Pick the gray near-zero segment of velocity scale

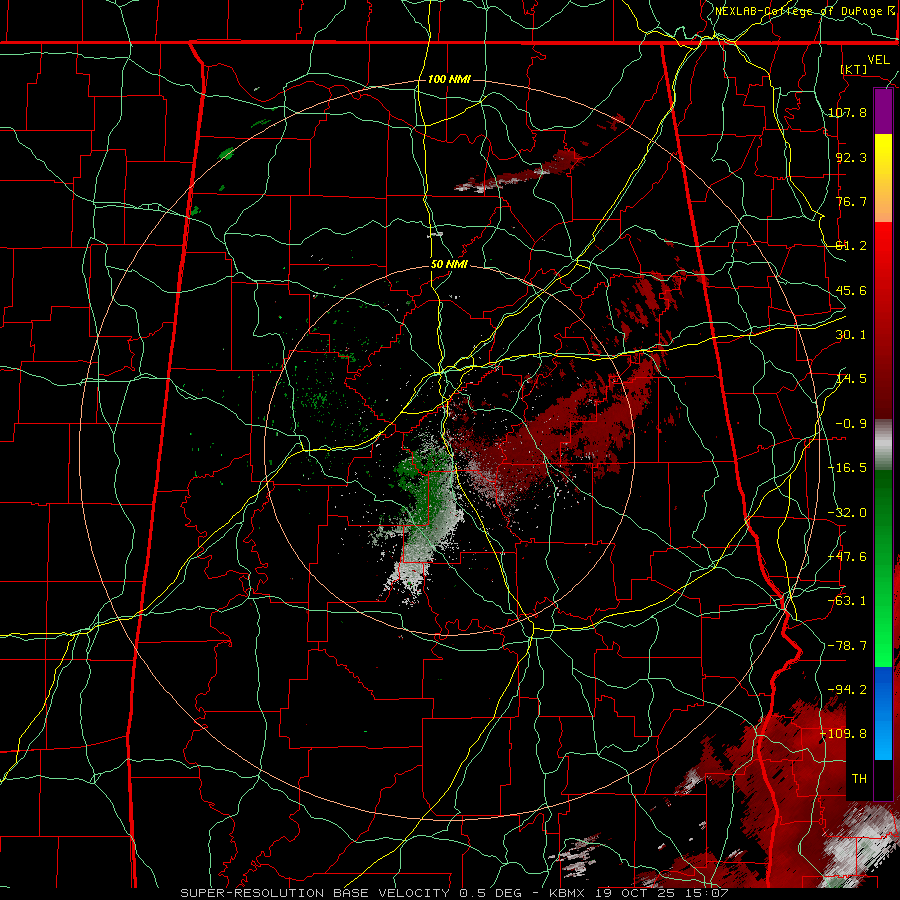coord(883,445)
